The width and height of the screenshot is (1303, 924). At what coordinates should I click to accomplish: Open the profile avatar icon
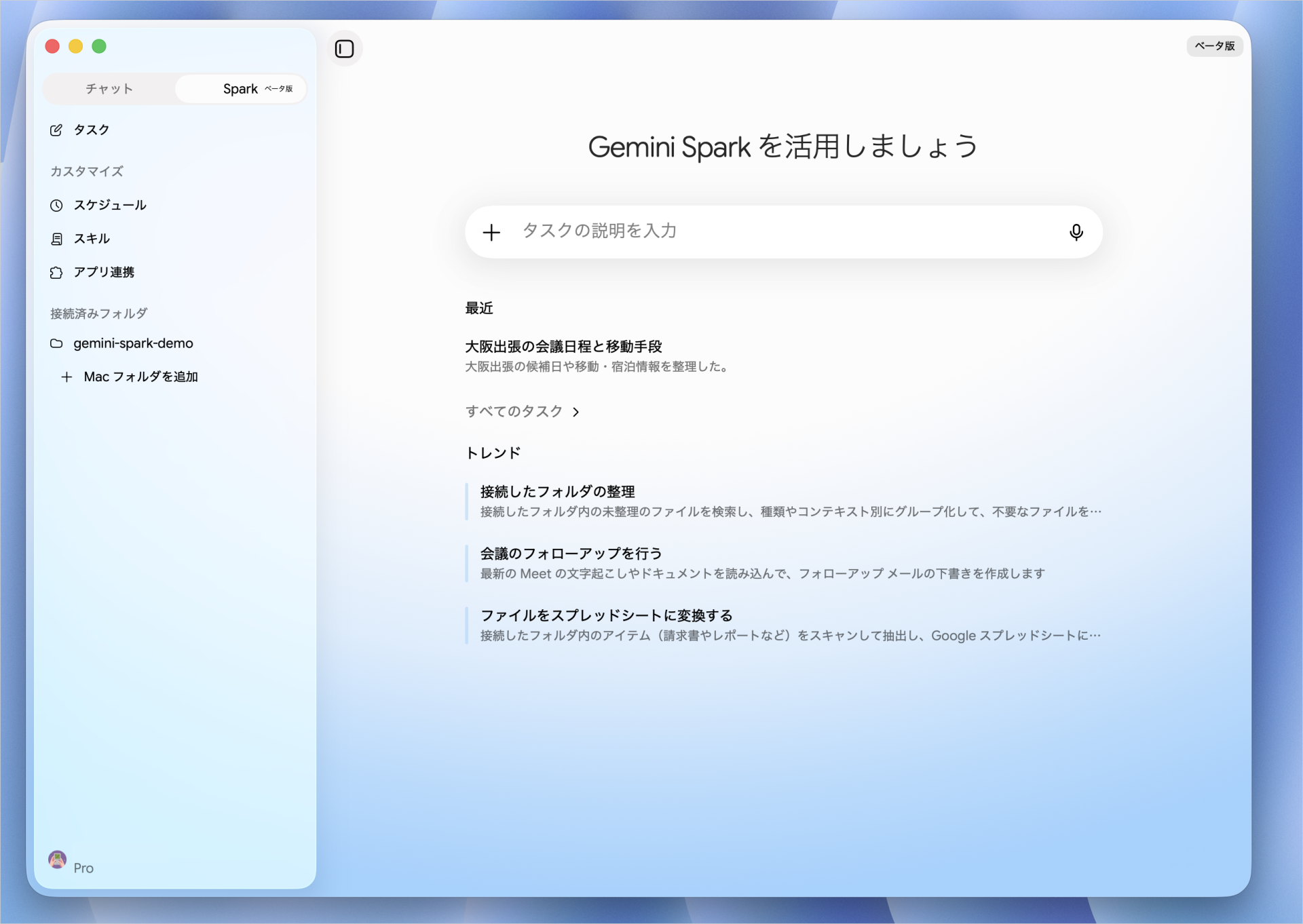58,860
